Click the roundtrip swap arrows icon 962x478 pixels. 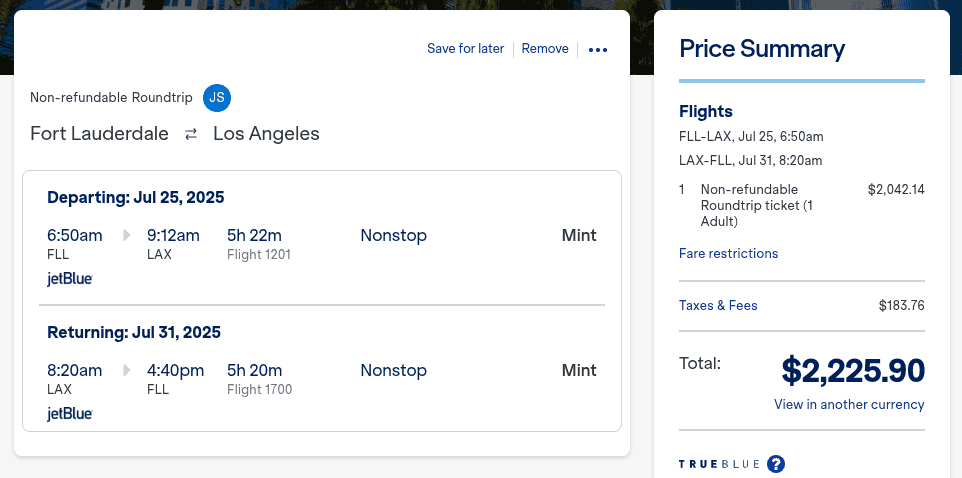pos(191,134)
